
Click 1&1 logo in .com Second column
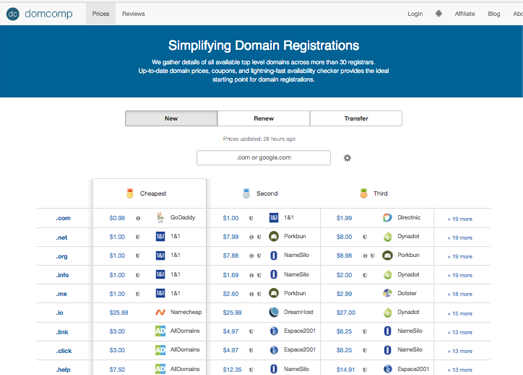[x=274, y=218]
